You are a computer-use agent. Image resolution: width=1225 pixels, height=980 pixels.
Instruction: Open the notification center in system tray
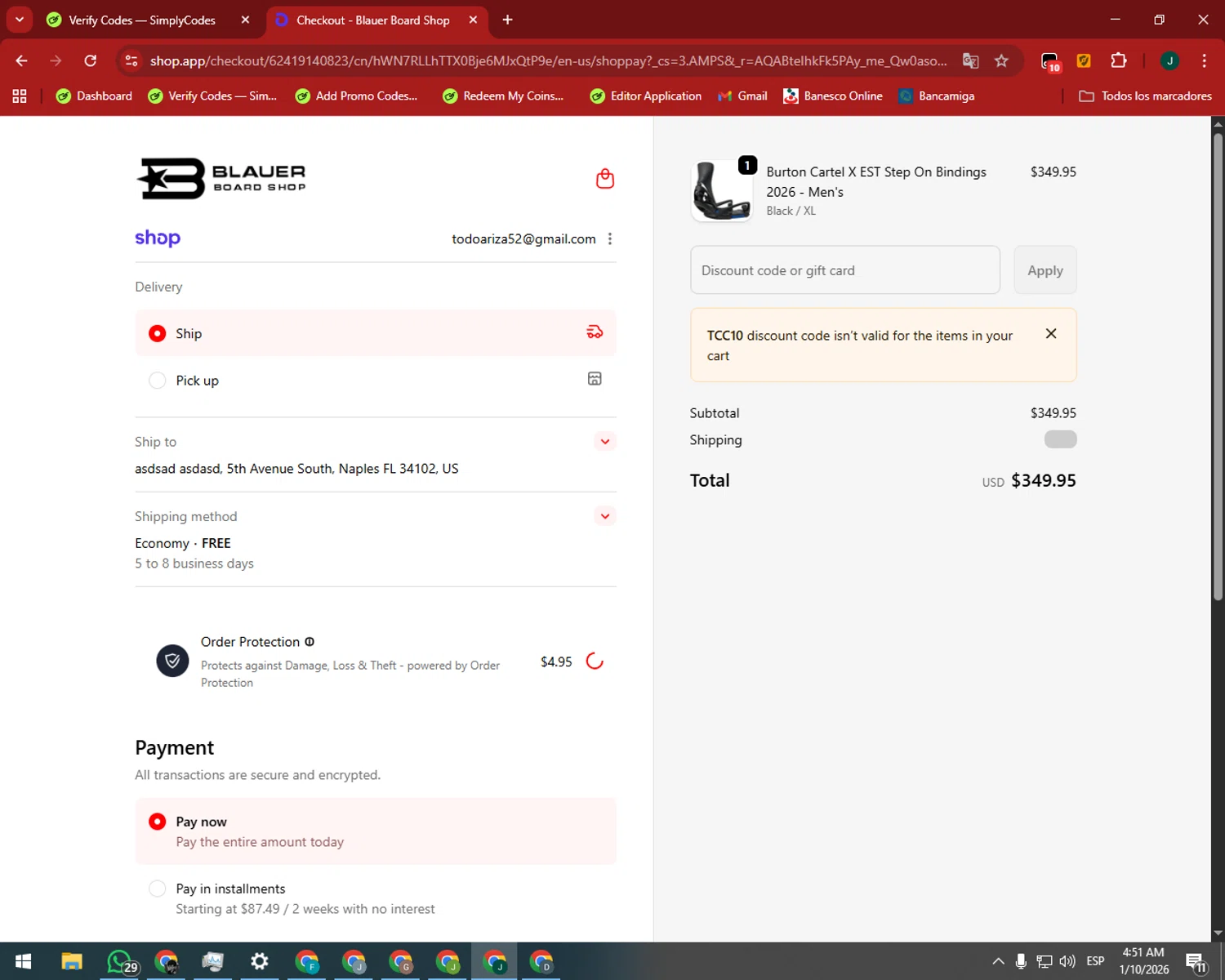[1196, 962]
